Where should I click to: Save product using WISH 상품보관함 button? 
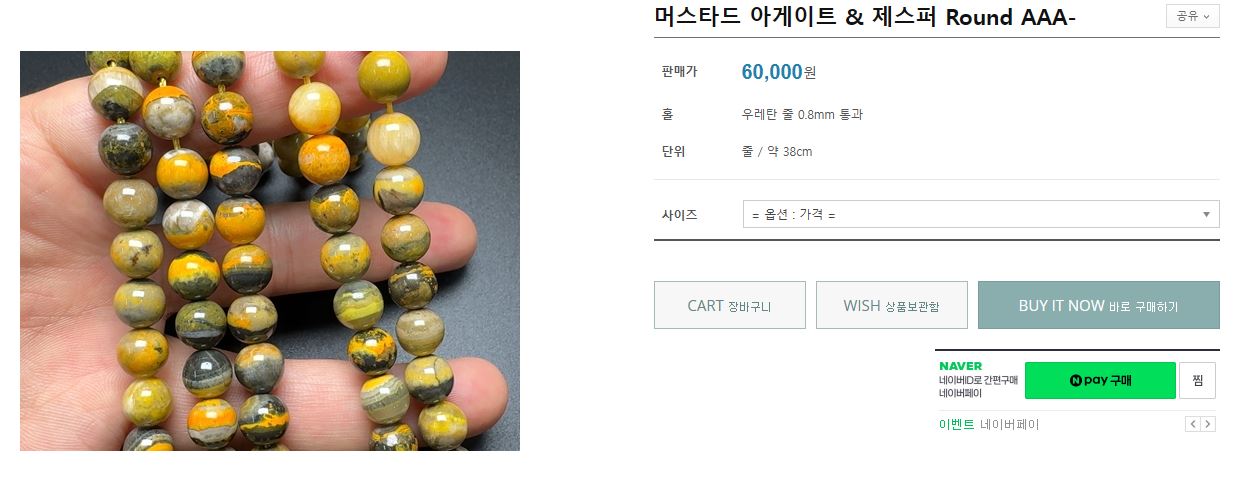(x=891, y=305)
